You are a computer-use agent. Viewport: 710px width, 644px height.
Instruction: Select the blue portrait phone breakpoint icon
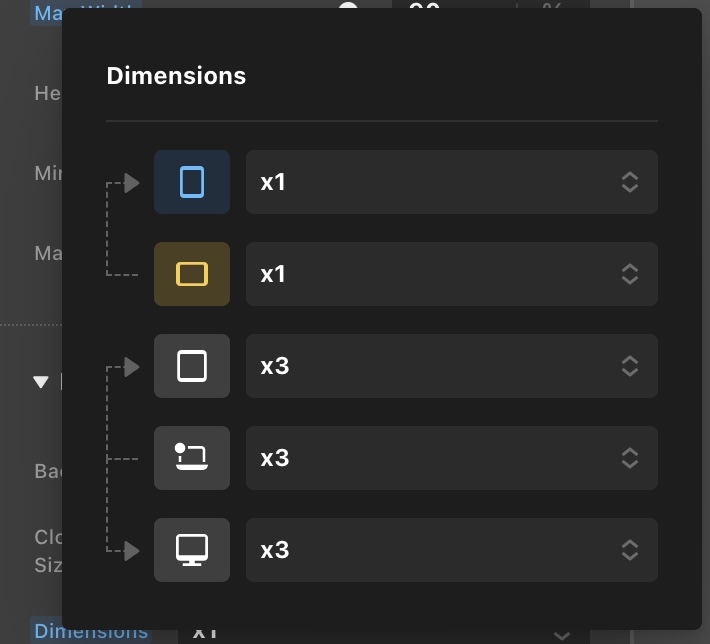point(192,182)
